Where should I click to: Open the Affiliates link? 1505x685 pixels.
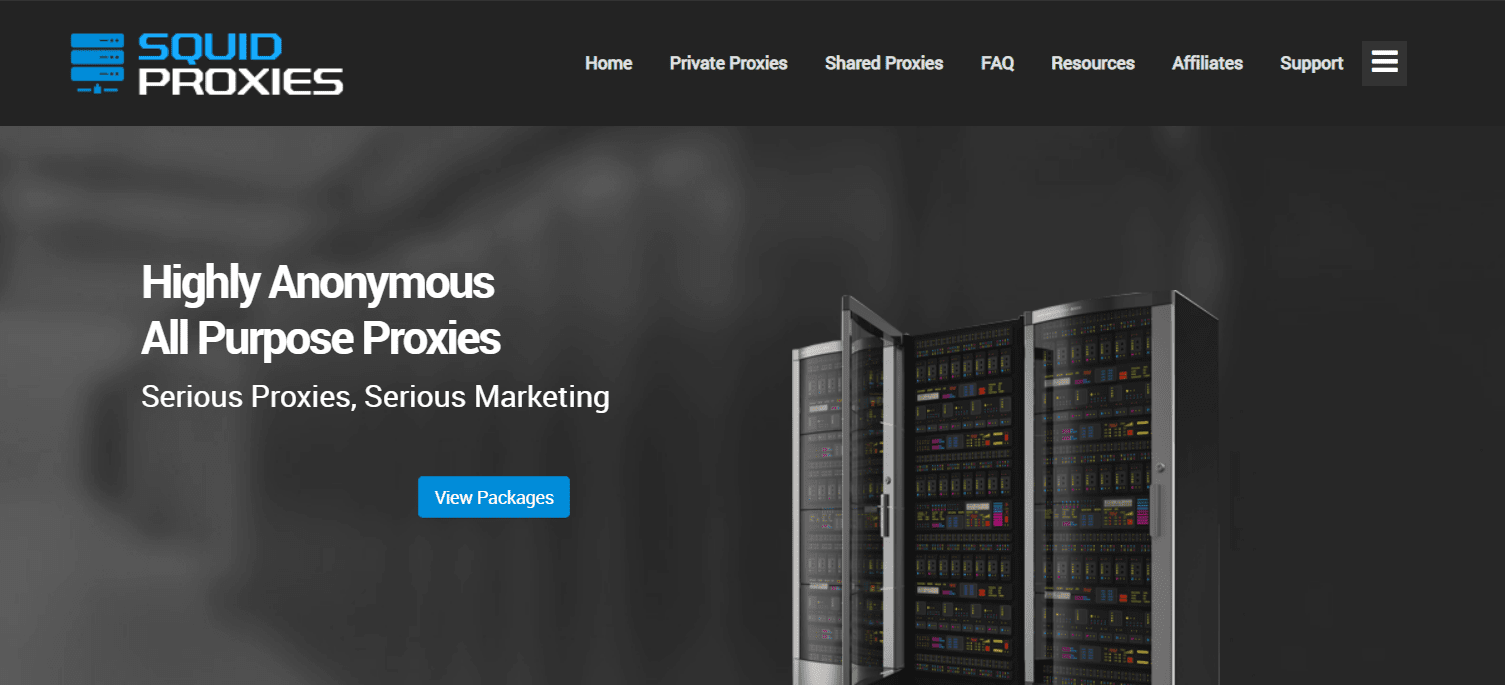coord(1207,63)
